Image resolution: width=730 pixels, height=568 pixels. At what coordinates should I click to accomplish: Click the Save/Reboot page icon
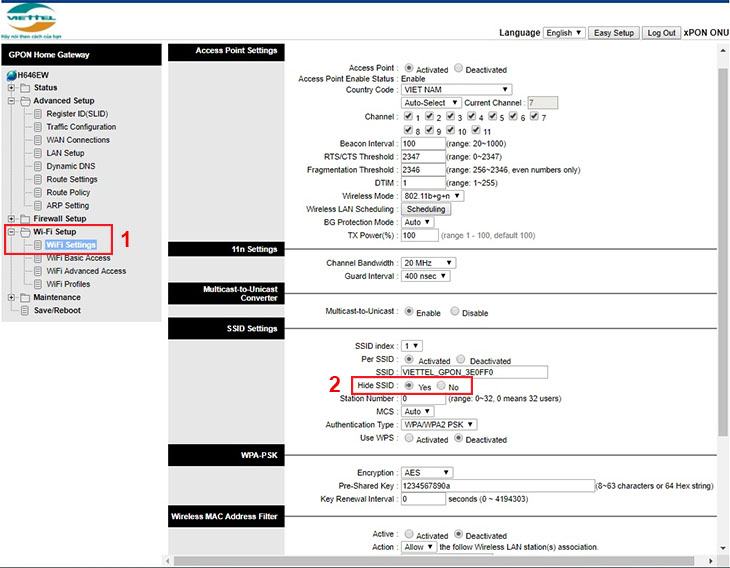coord(25,311)
